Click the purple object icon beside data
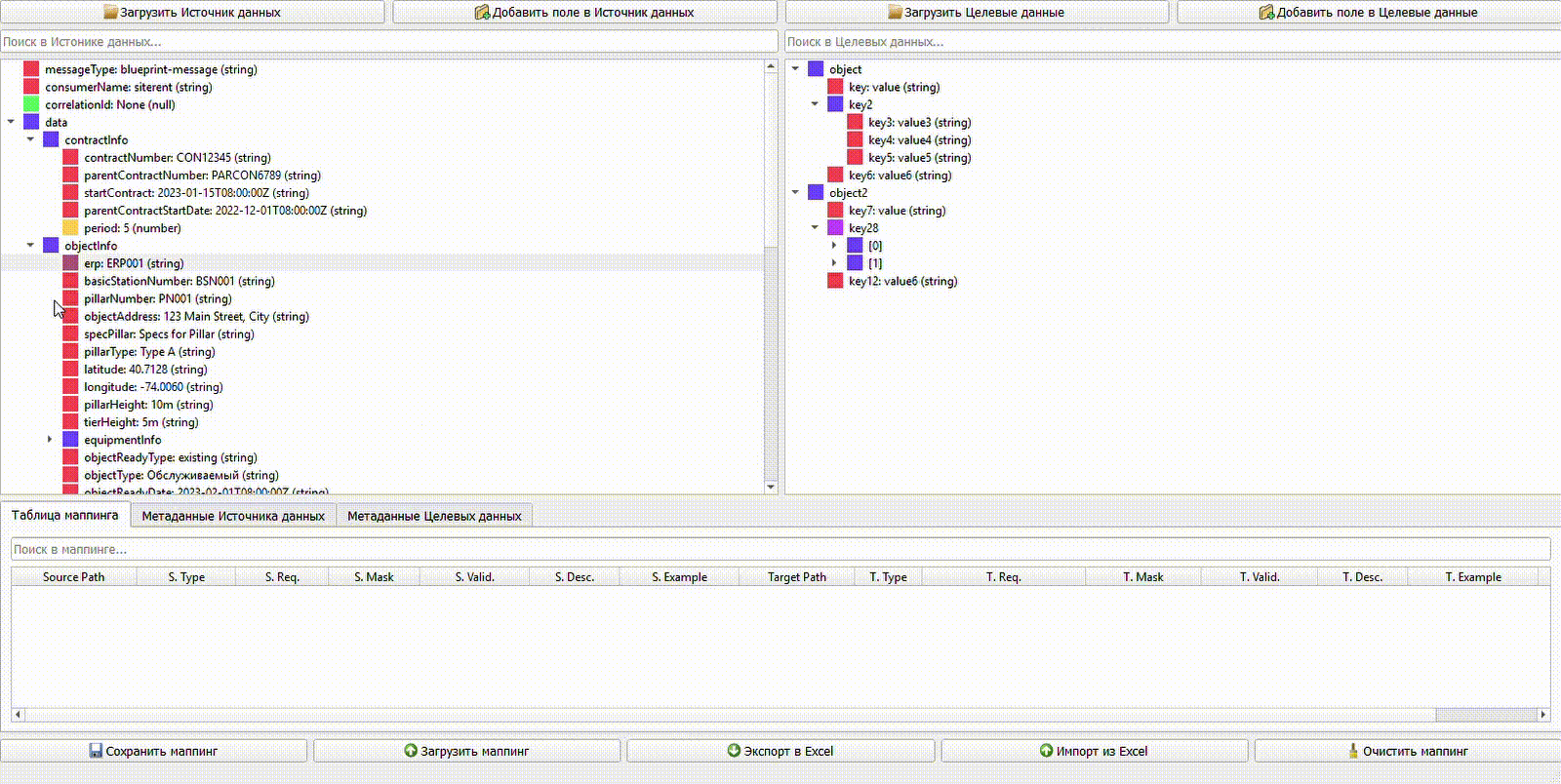 [x=31, y=122]
